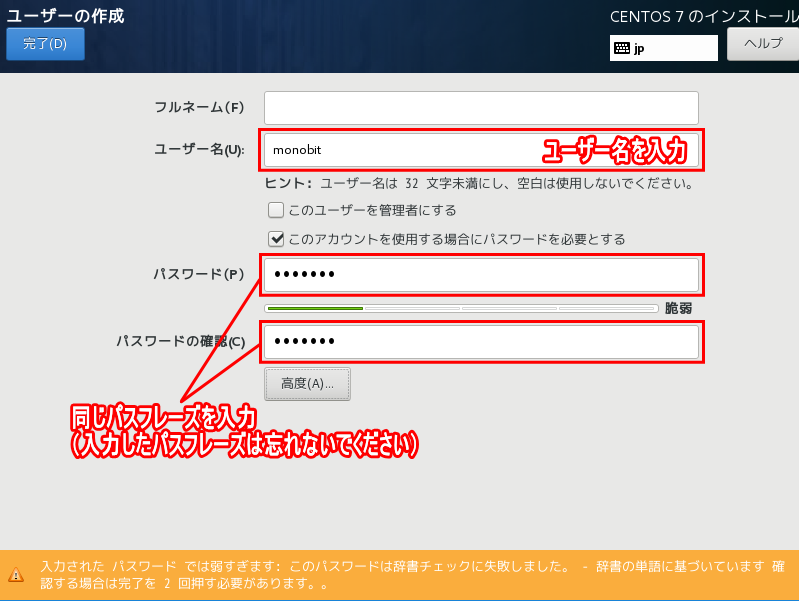The width and height of the screenshot is (799, 601).
Task: Focus the フルネーム(F) full name field
Action: pos(481,108)
